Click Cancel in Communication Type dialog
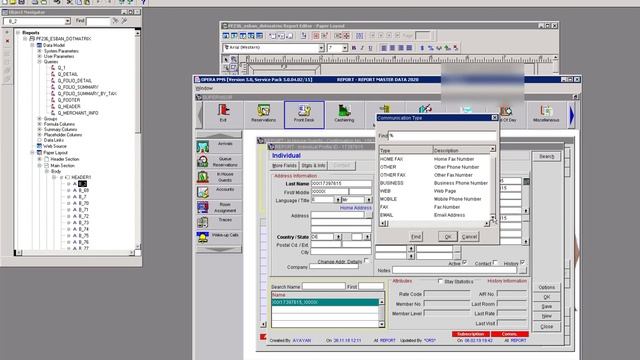 click(x=469, y=237)
